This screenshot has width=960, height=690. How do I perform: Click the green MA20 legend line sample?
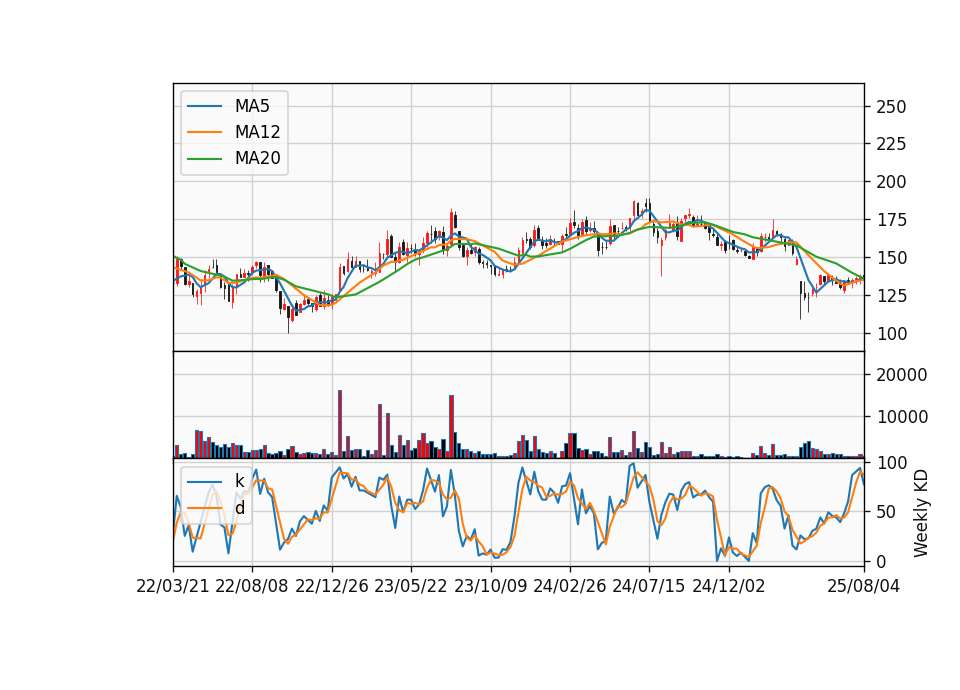point(204,159)
